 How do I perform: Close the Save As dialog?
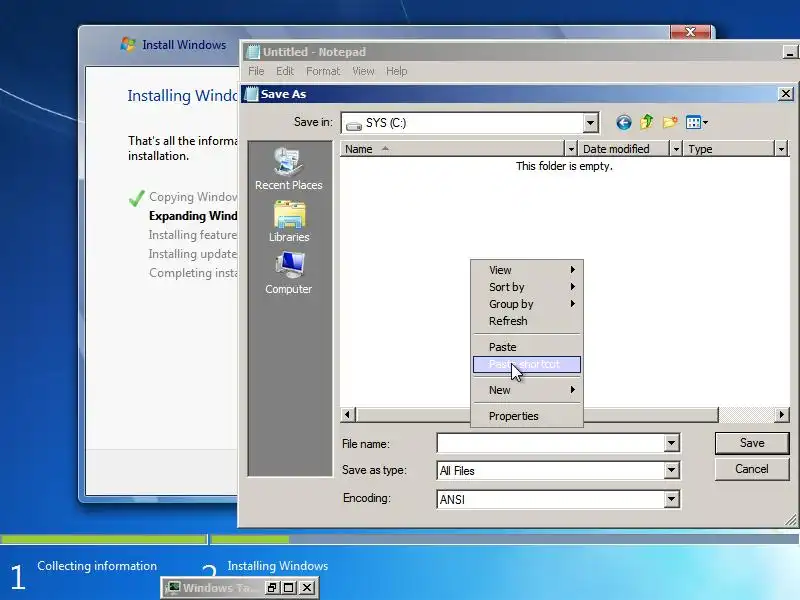786,94
